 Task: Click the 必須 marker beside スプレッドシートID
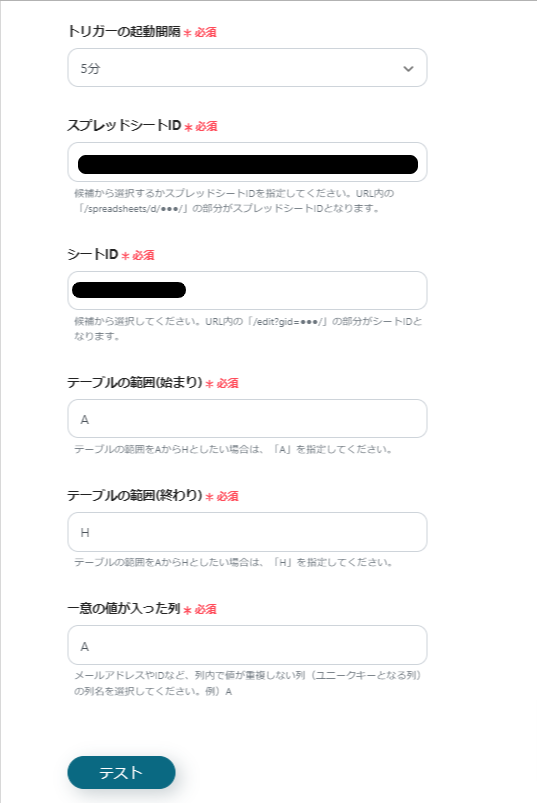[206, 126]
